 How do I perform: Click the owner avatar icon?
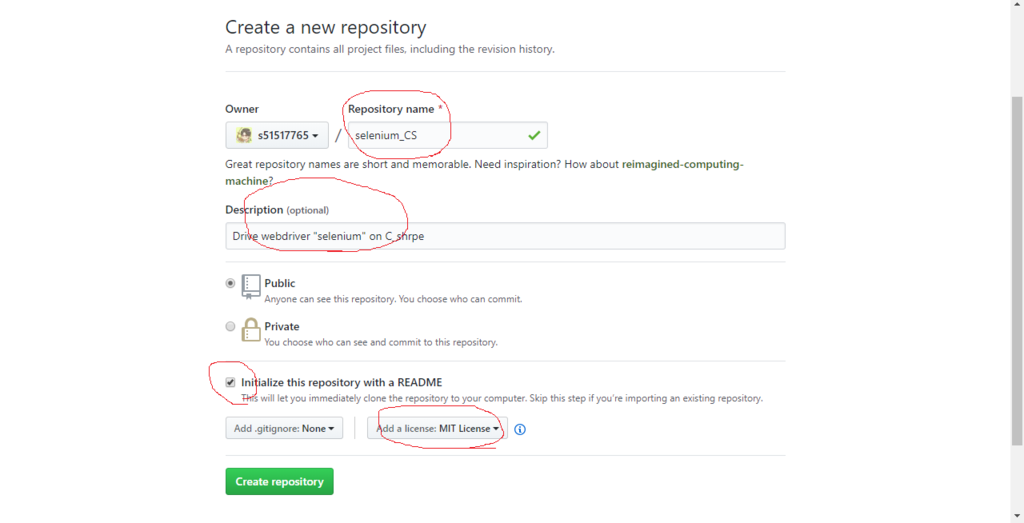(x=244, y=135)
